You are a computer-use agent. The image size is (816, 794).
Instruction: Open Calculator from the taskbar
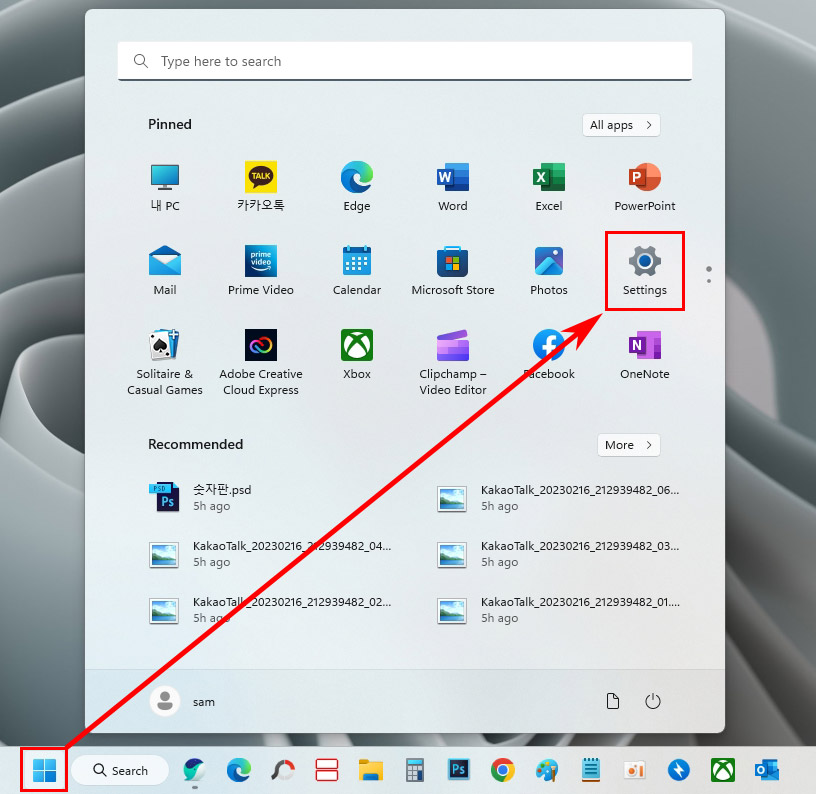click(415, 770)
